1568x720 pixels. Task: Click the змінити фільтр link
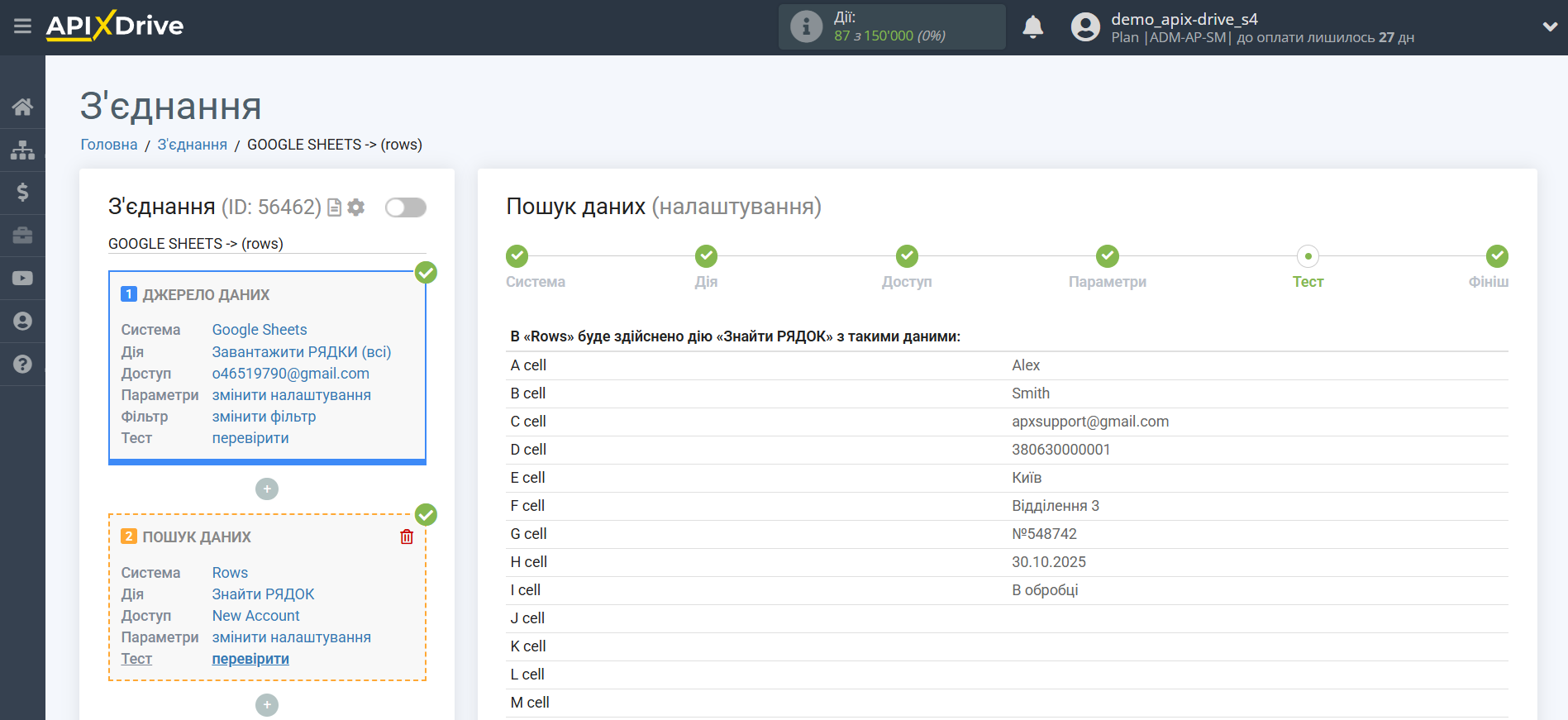264,417
